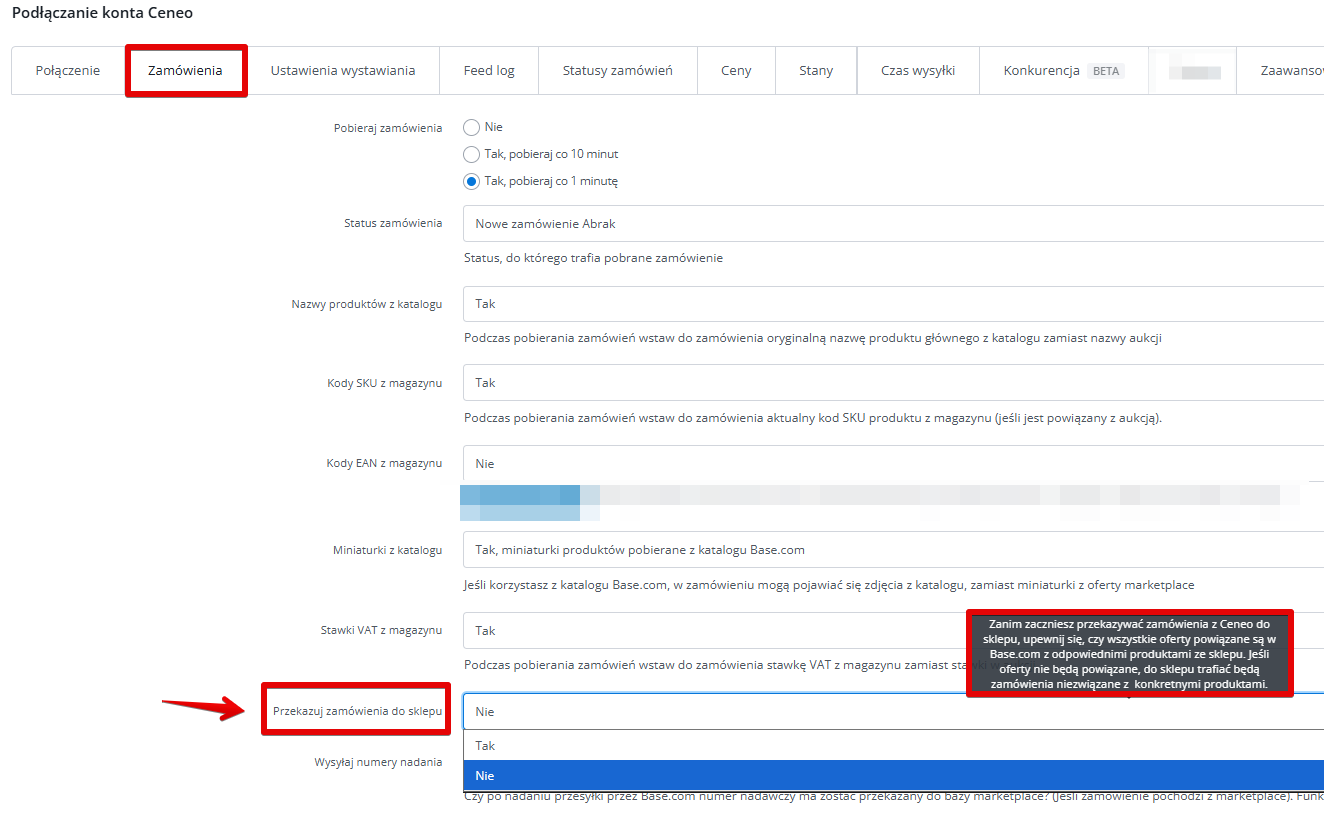Expand Nazwy produktów z katalogu dropdown
The height and width of the screenshot is (825, 1324).
tap(892, 304)
